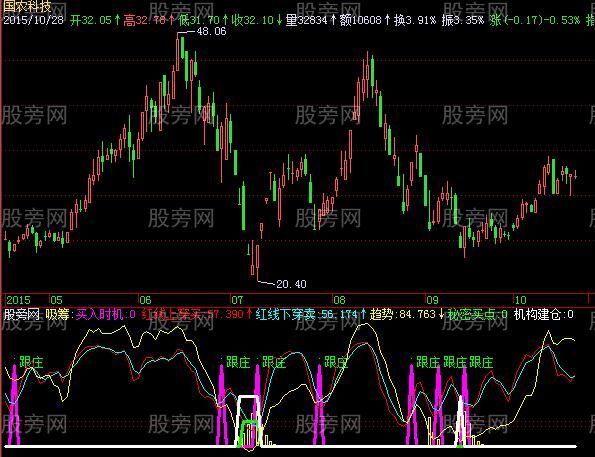The height and width of the screenshot is (457, 595).
Task: Jump to the 2015 year marker on the timeline
Action: point(18,300)
